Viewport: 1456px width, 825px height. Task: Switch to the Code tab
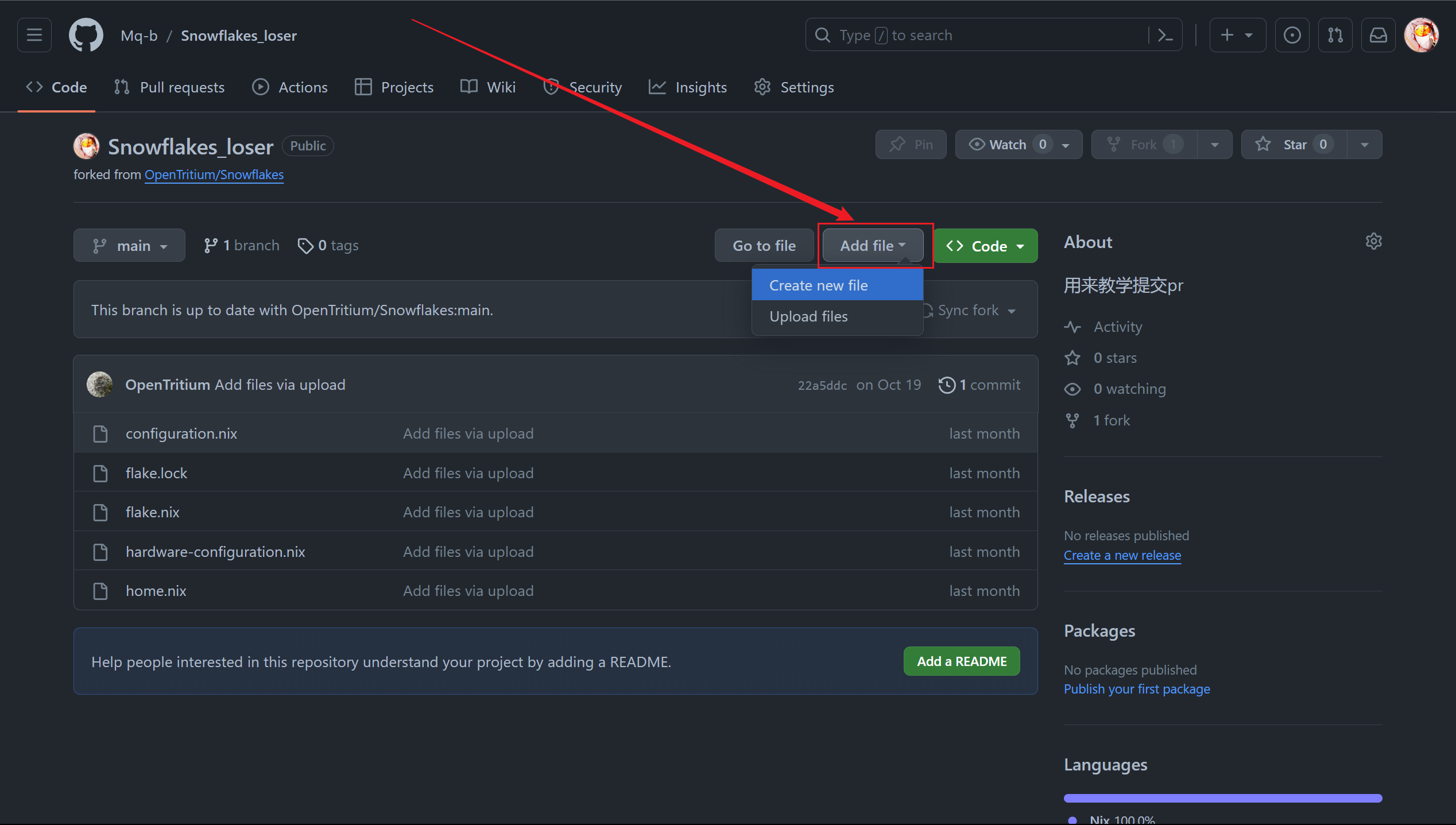[x=56, y=87]
